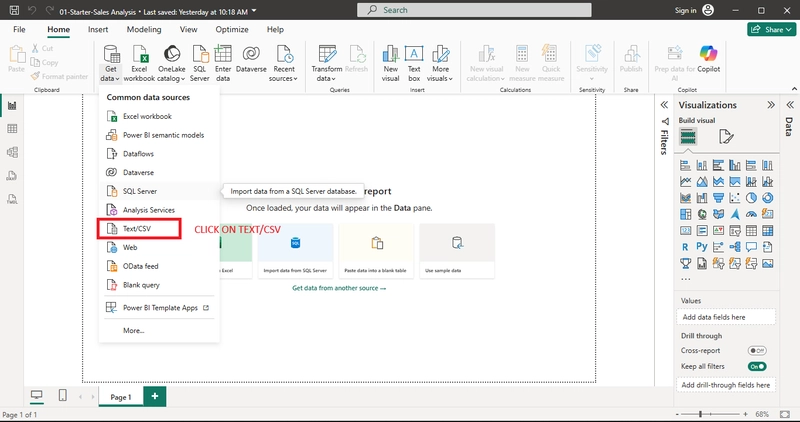
Task: Click Import data from SQL Server card
Action: pyautogui.click(x=295, y=251)
